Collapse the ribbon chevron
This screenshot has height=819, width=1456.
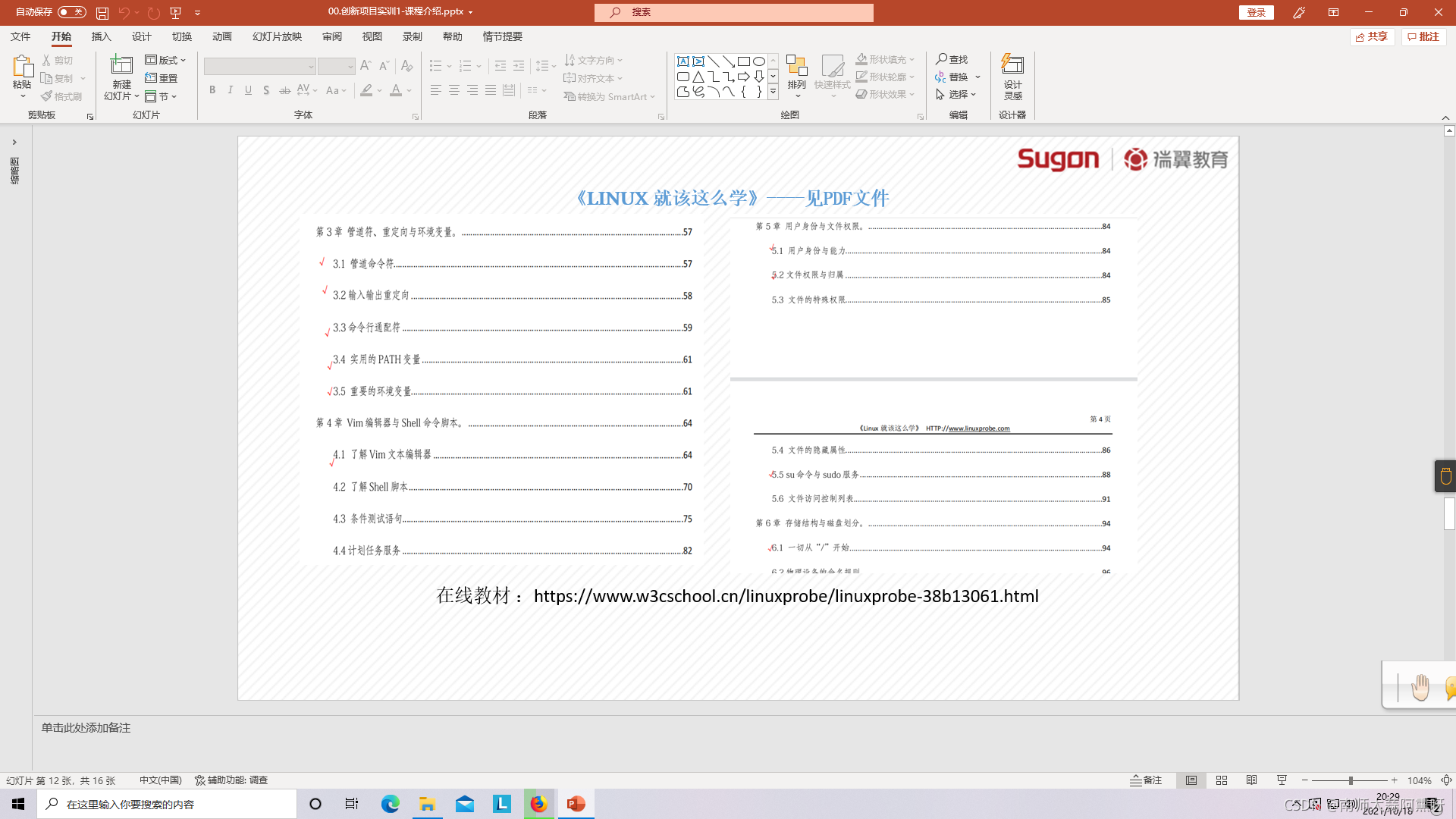1445,118
